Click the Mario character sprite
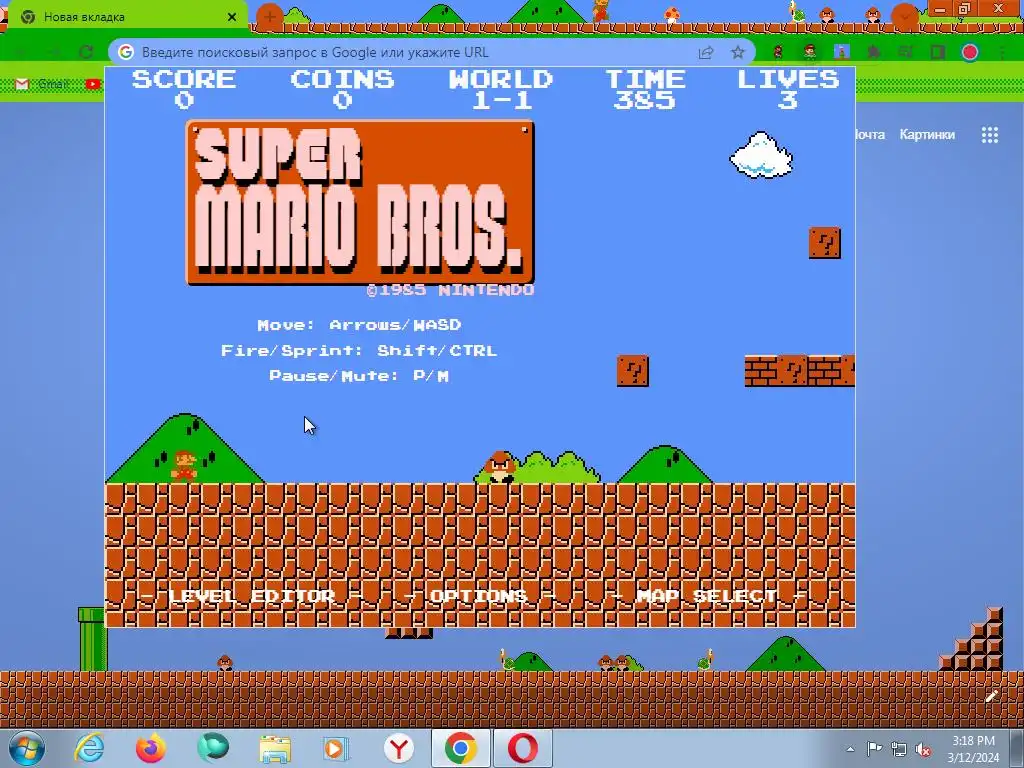 (184, 466)
